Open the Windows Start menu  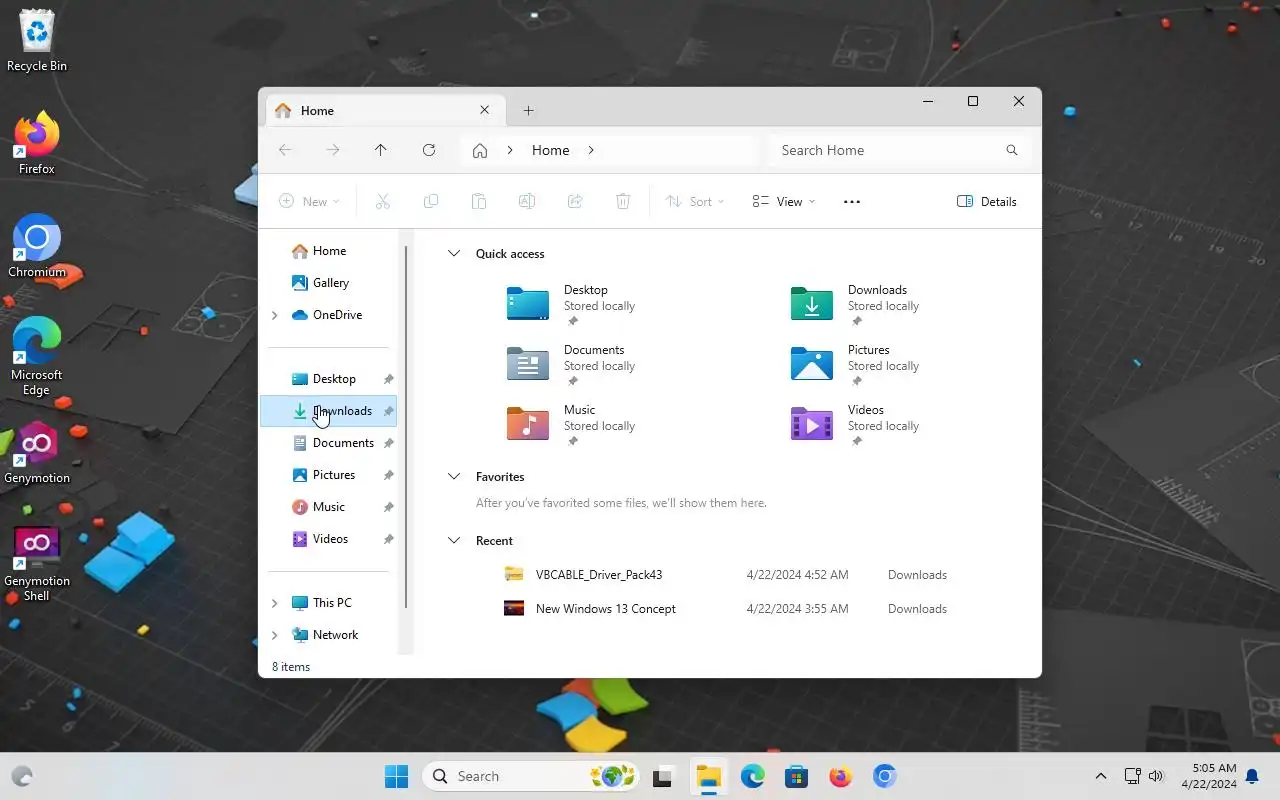click(397, 776)
